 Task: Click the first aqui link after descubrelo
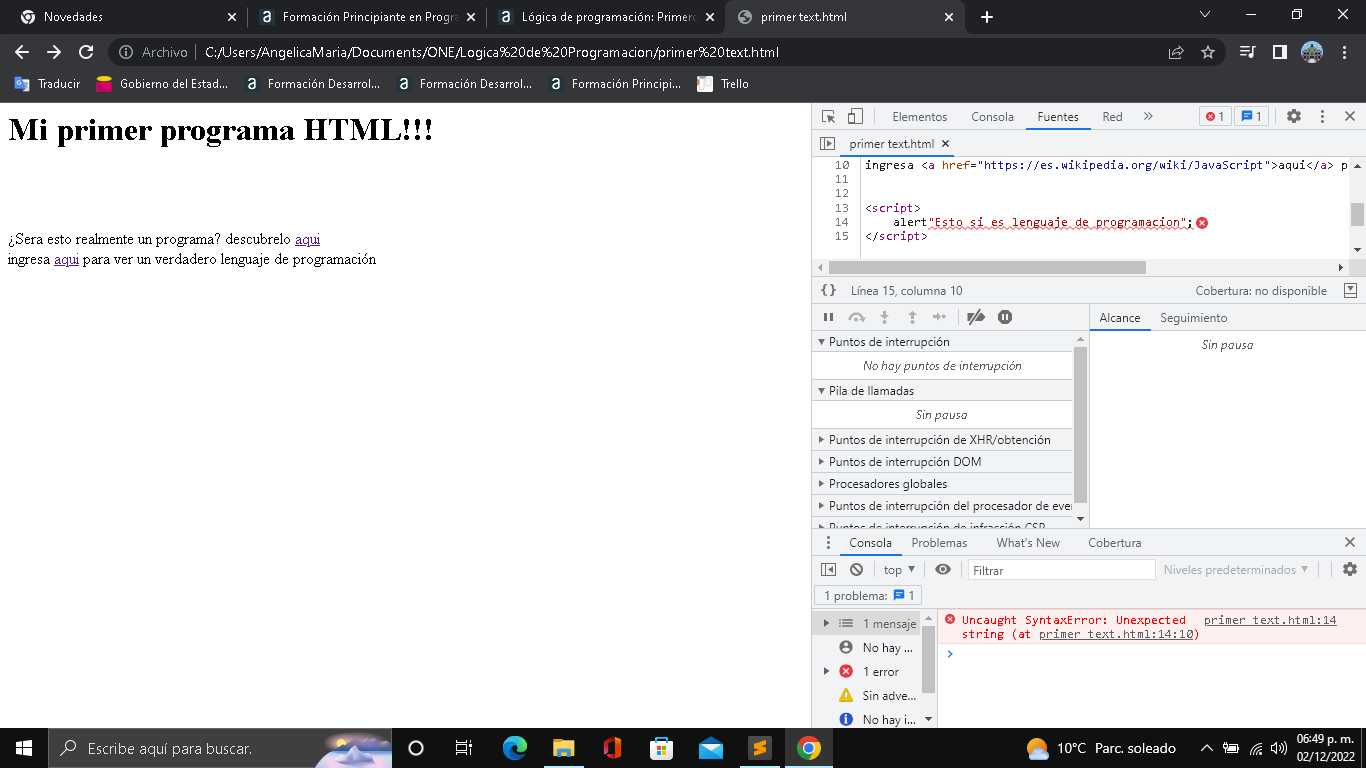[x=307, y=240]
